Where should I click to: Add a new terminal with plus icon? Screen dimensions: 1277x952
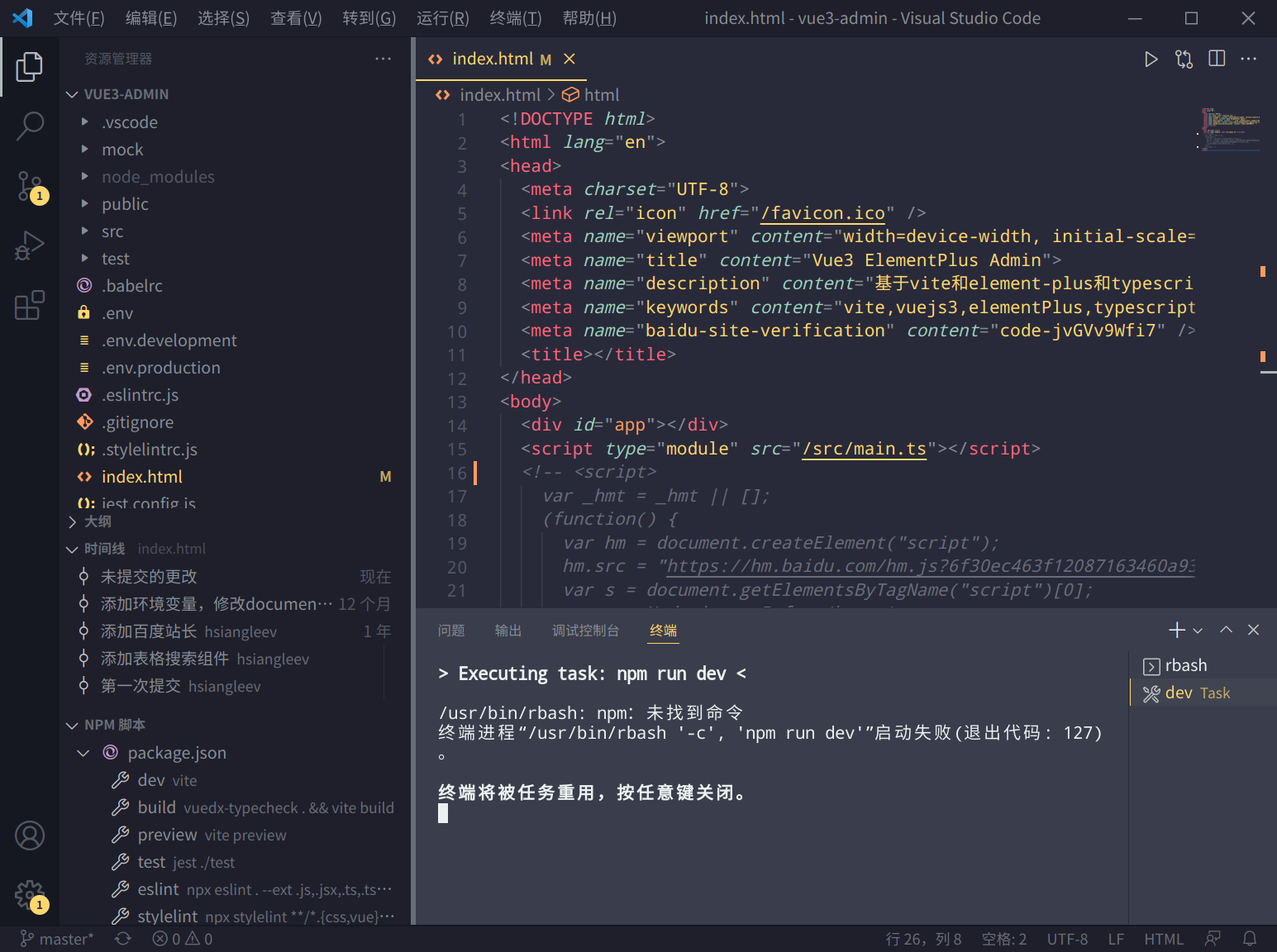pos(1177,631)
